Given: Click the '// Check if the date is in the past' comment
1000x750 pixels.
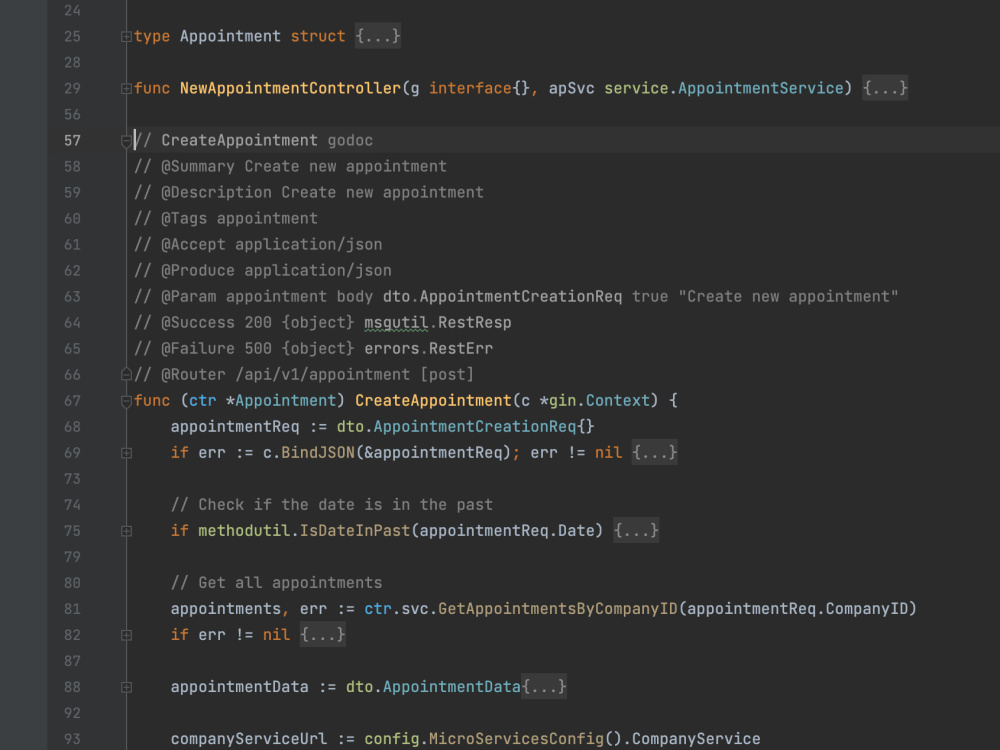Looking at the screenshot, I should click(x=332, y=504).
